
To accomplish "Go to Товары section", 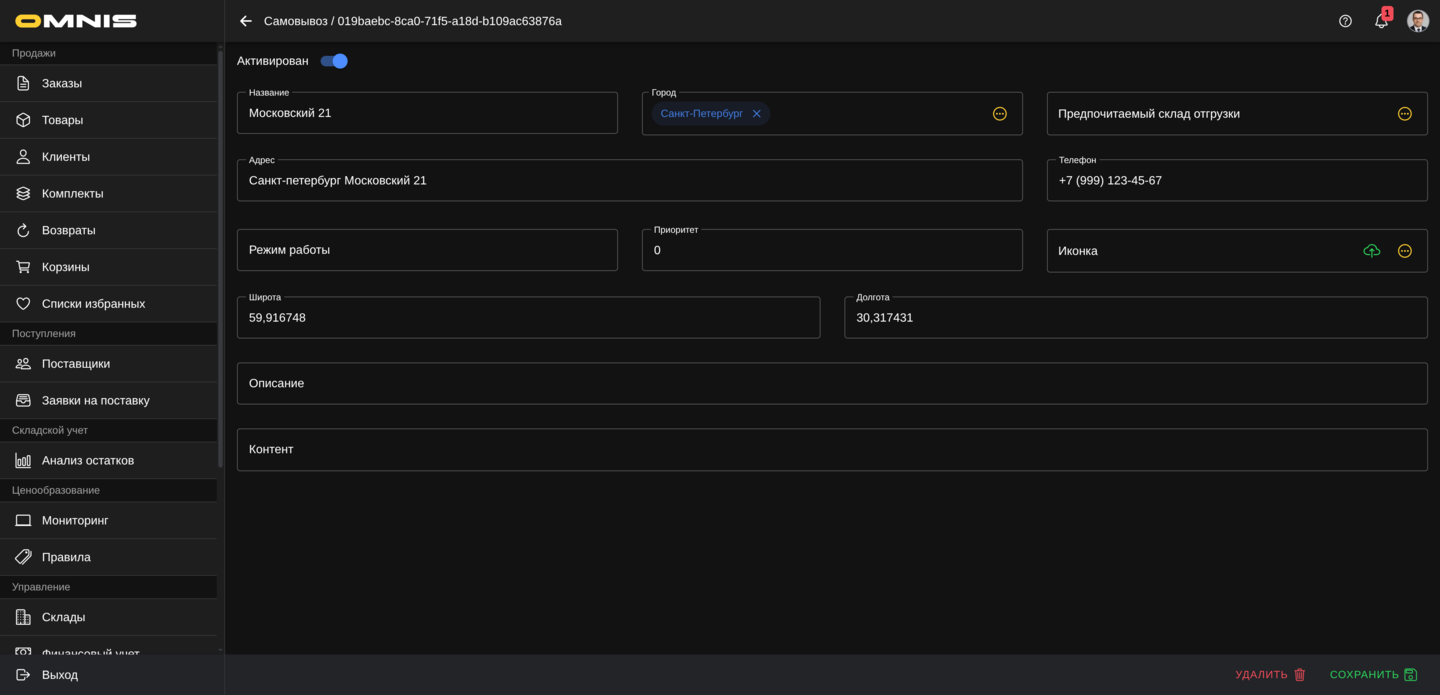I will coord(62,120).
